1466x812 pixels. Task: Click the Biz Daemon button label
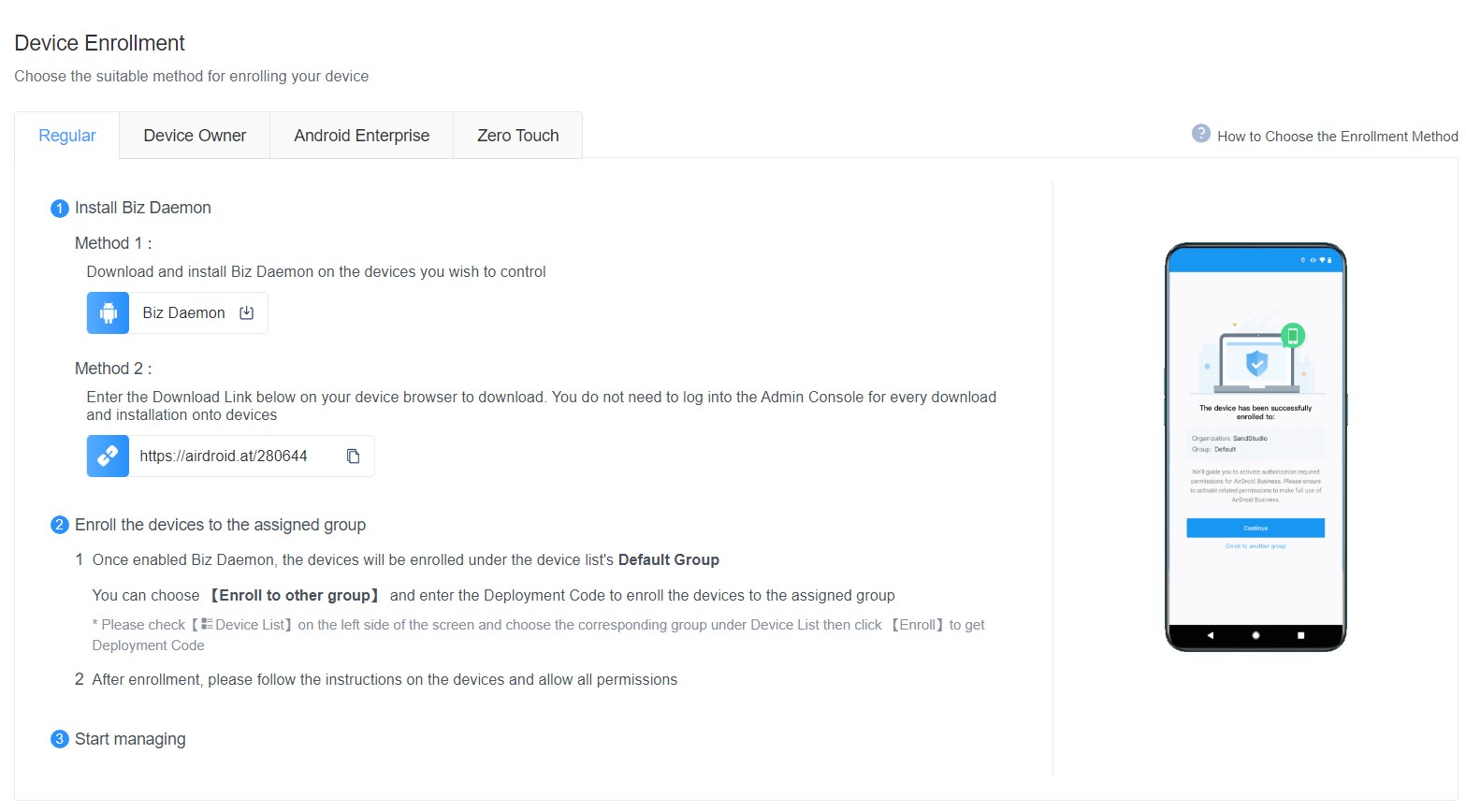tap(183, 313)
